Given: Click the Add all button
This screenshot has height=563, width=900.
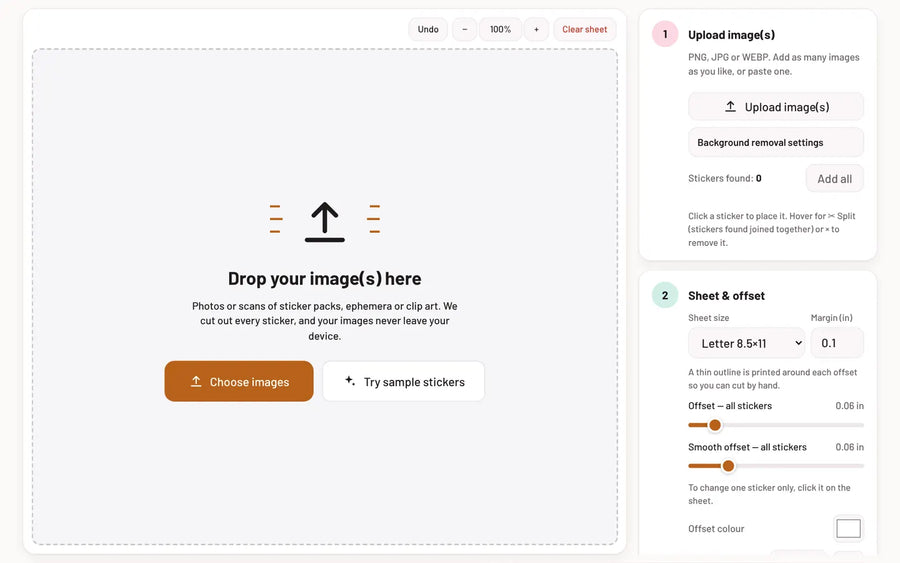Looking at the screenshot, I should pyautogui.click(x=834, y=178).
